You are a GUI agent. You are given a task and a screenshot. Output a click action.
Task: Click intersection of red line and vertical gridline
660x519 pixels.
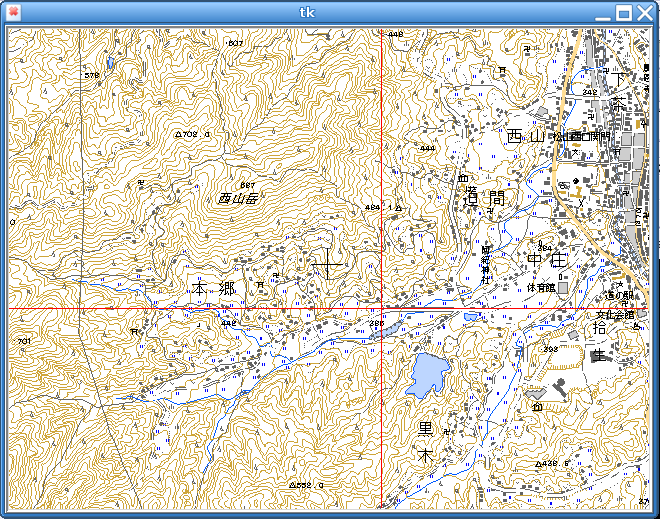tap(384, 310)
